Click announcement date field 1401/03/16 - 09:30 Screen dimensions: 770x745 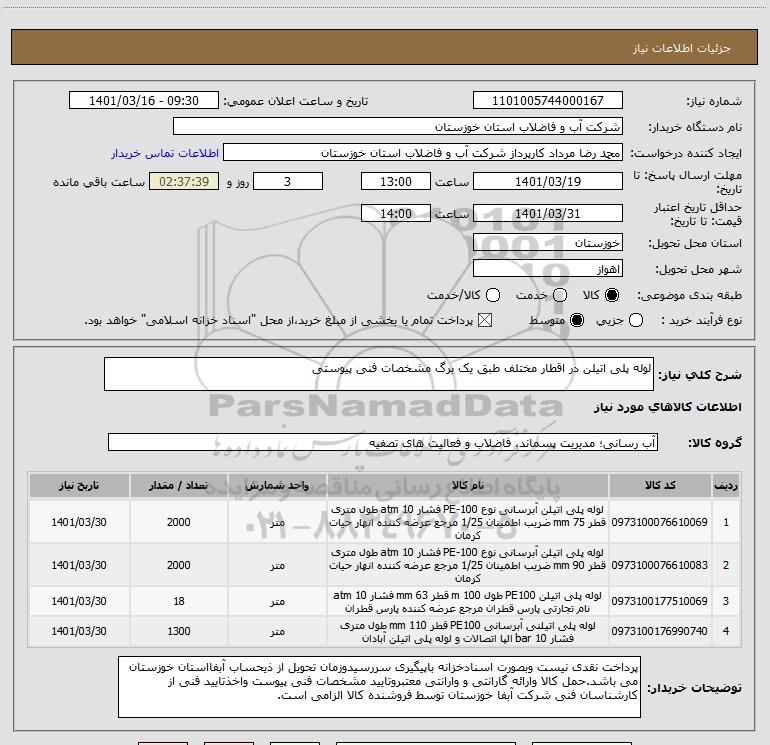[x=144, y=101]
